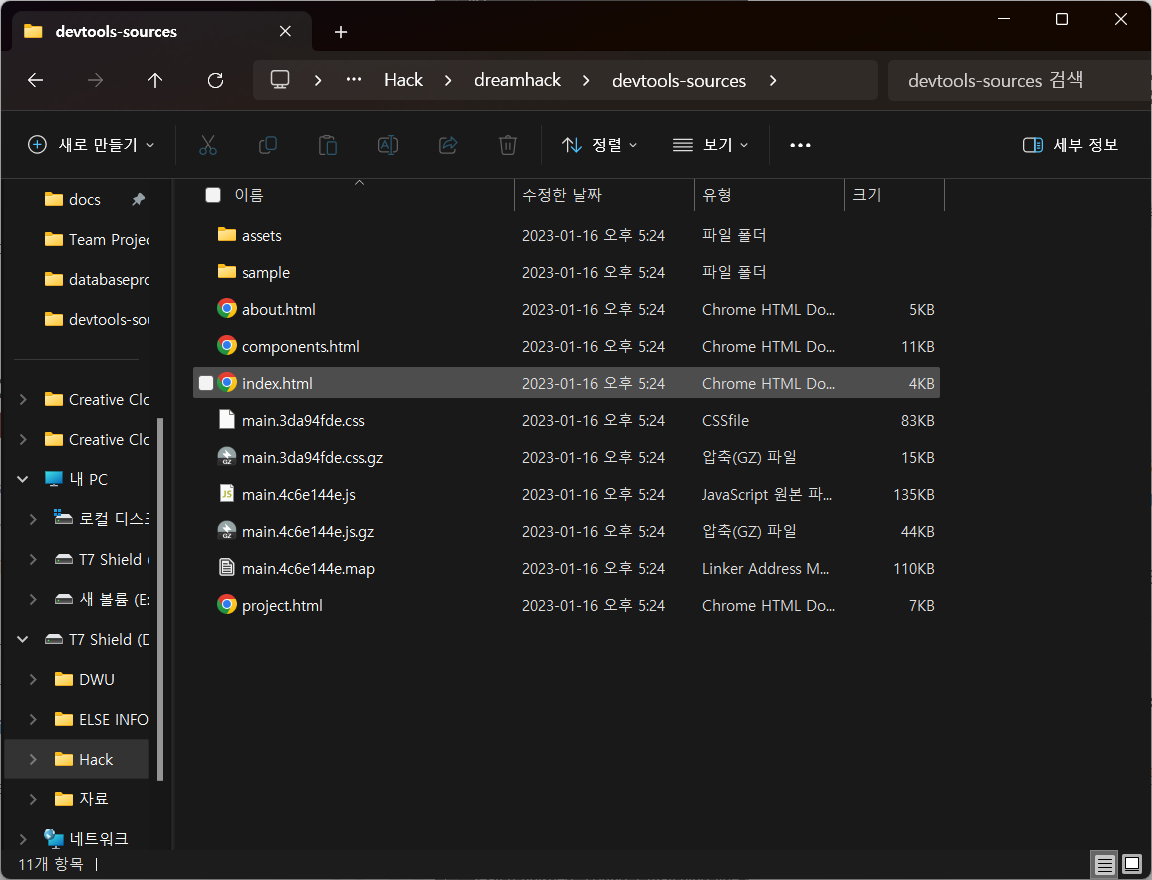Click GZ archive icon of main.3da94fde.css.gz
Screen dimensions: 1152x880
point(227,456)
